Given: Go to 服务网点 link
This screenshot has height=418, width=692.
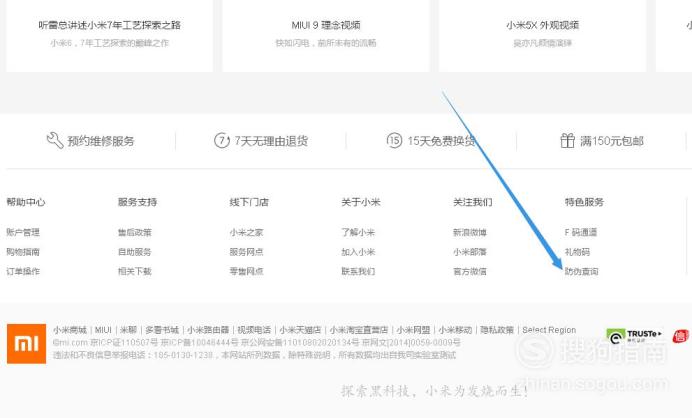Looking at the screenshot, I should click(x=246, y=252).
